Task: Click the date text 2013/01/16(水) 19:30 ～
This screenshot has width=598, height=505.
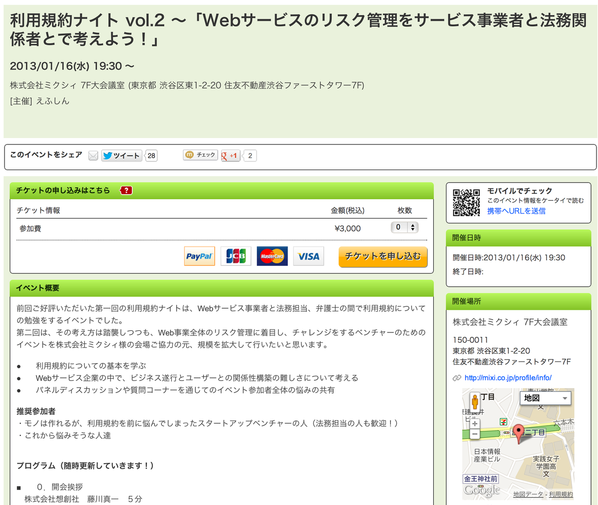Action: (72, 66)
